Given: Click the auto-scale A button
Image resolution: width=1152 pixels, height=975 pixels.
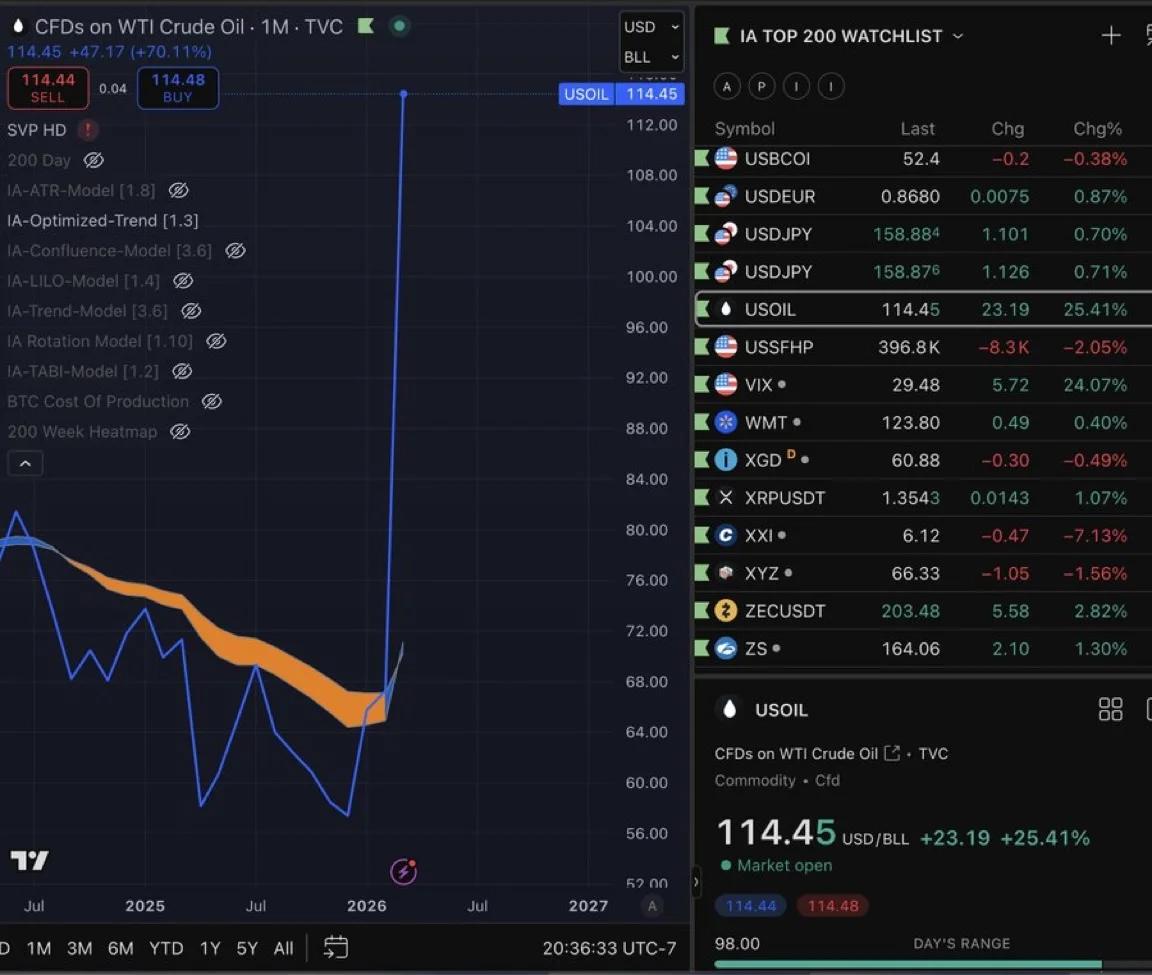Looking at the screenshot, I should click(x=652, y=906).
